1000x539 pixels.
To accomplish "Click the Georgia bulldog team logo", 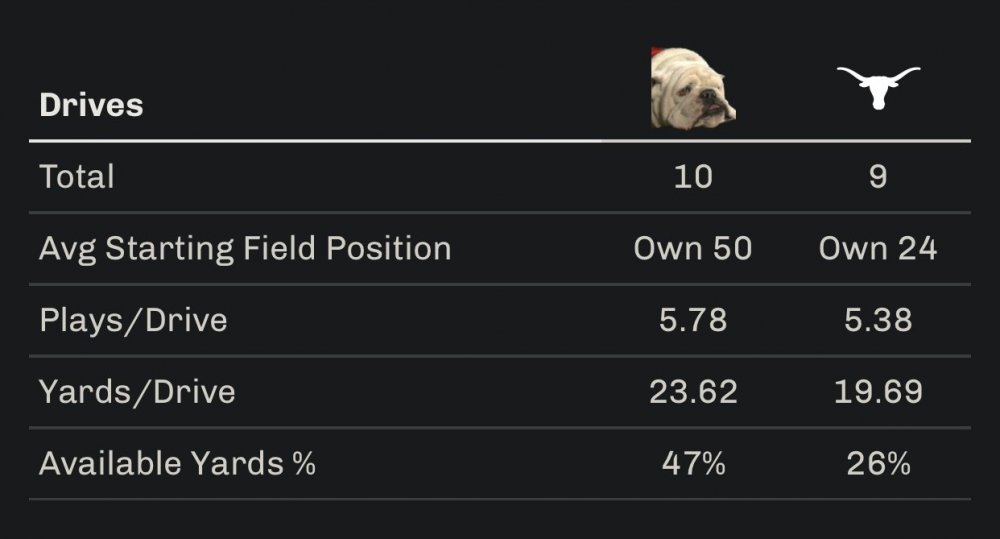I will click(693, 88).
